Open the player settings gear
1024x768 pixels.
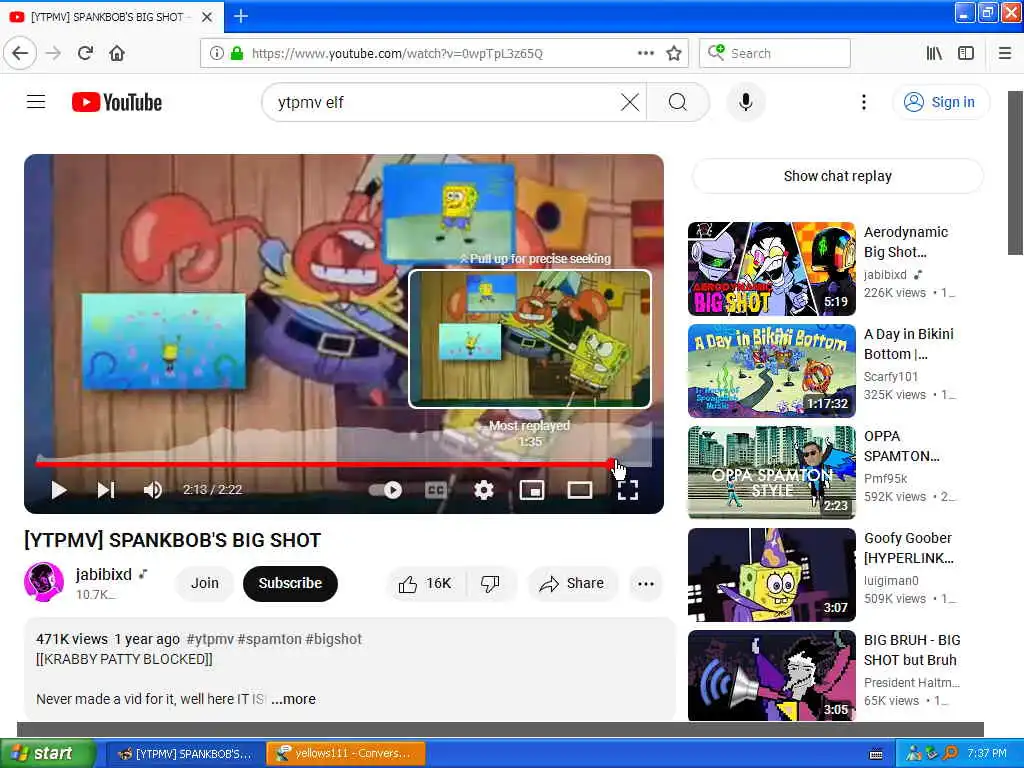coord(483,490)
